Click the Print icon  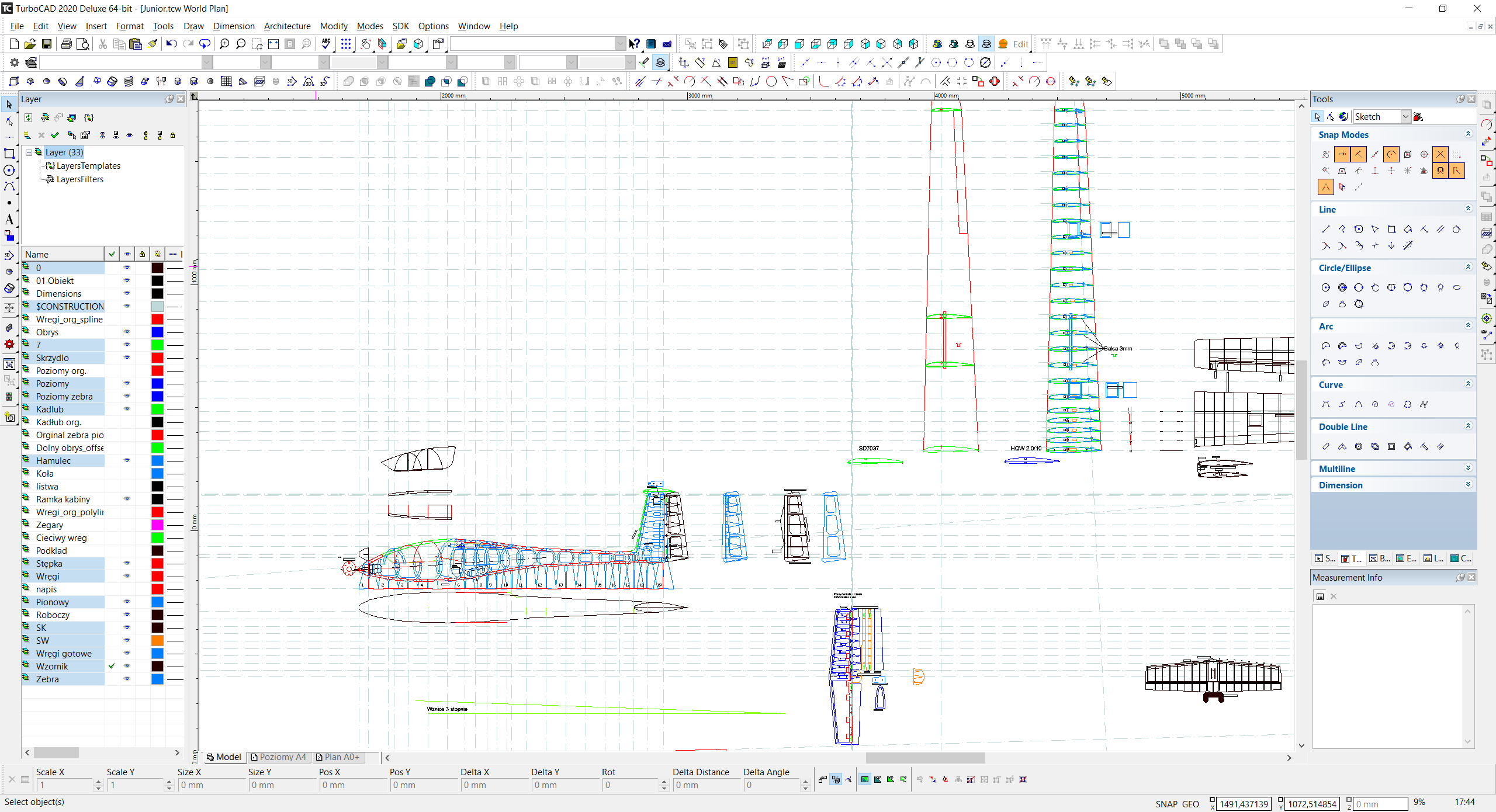click(x=67, y=44)
